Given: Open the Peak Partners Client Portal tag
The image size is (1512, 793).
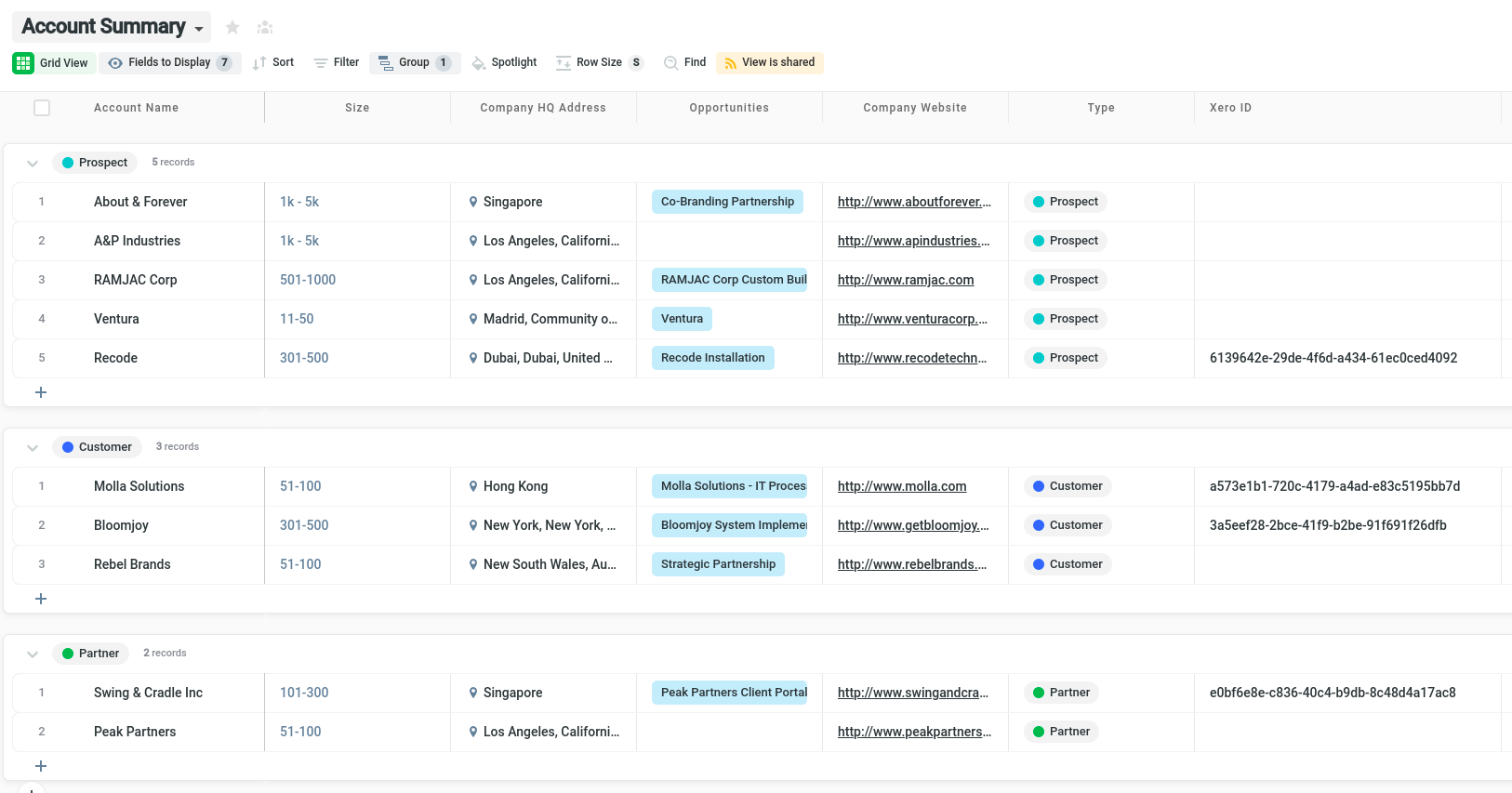Looking at the screenshot, I should coord(730,693).
